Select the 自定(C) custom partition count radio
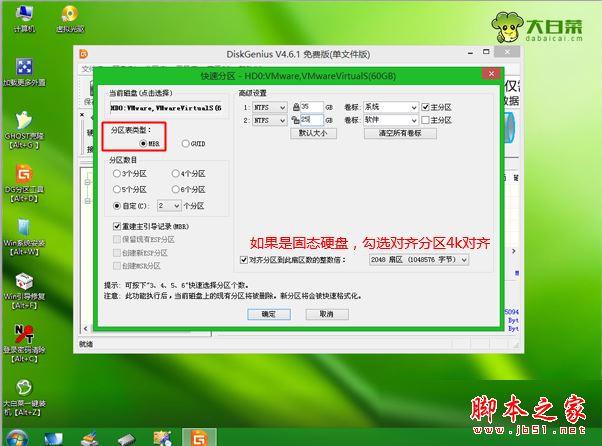The width and height of the screenshot is (602, 446). tap(117, 206)
